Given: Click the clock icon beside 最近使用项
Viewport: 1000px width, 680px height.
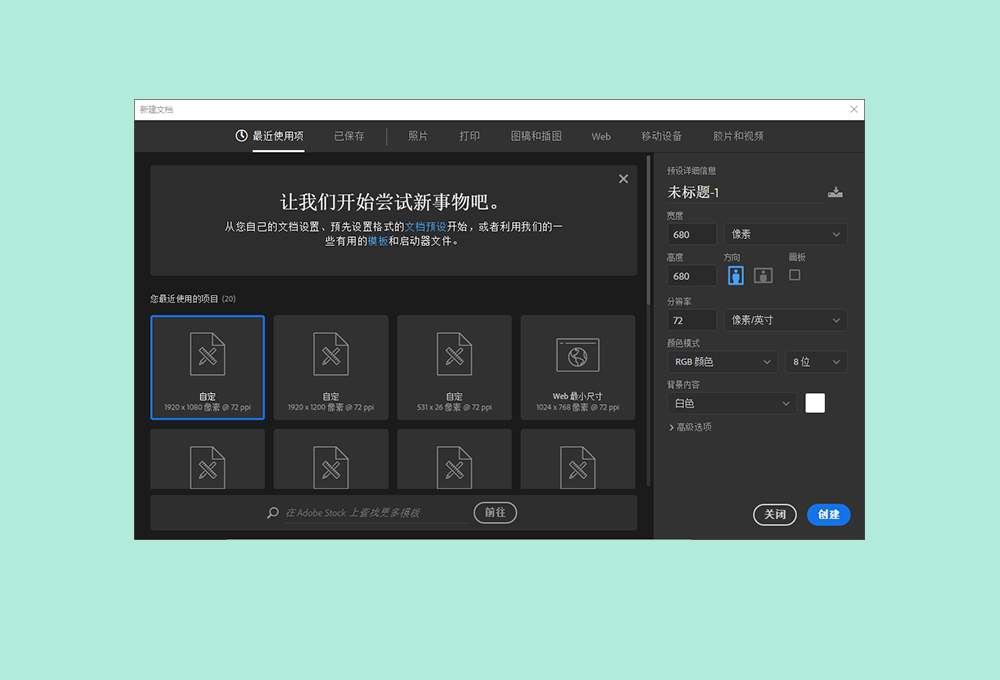Looking at the screenshot, I should [x=240, y=135].
